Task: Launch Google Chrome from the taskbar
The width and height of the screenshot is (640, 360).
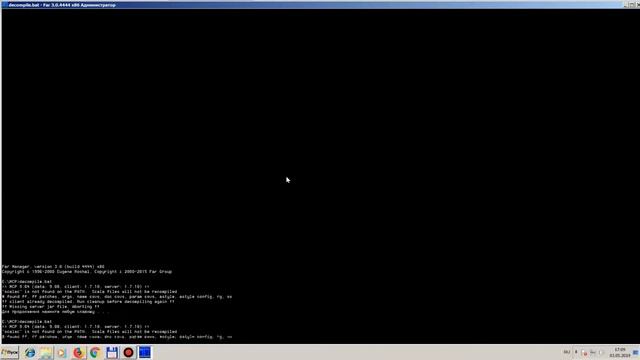Action: [95, 353]
